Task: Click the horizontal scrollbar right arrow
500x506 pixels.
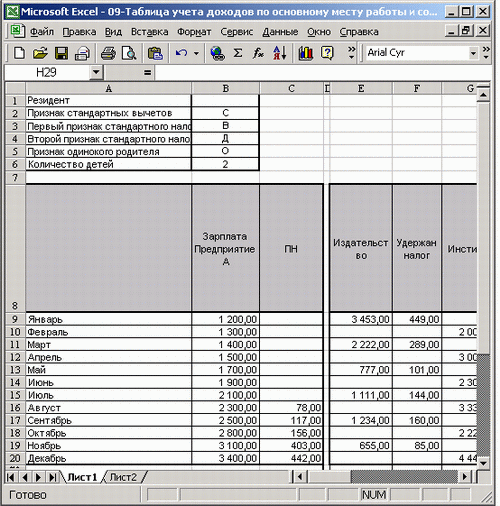Action: pos(465,477)
